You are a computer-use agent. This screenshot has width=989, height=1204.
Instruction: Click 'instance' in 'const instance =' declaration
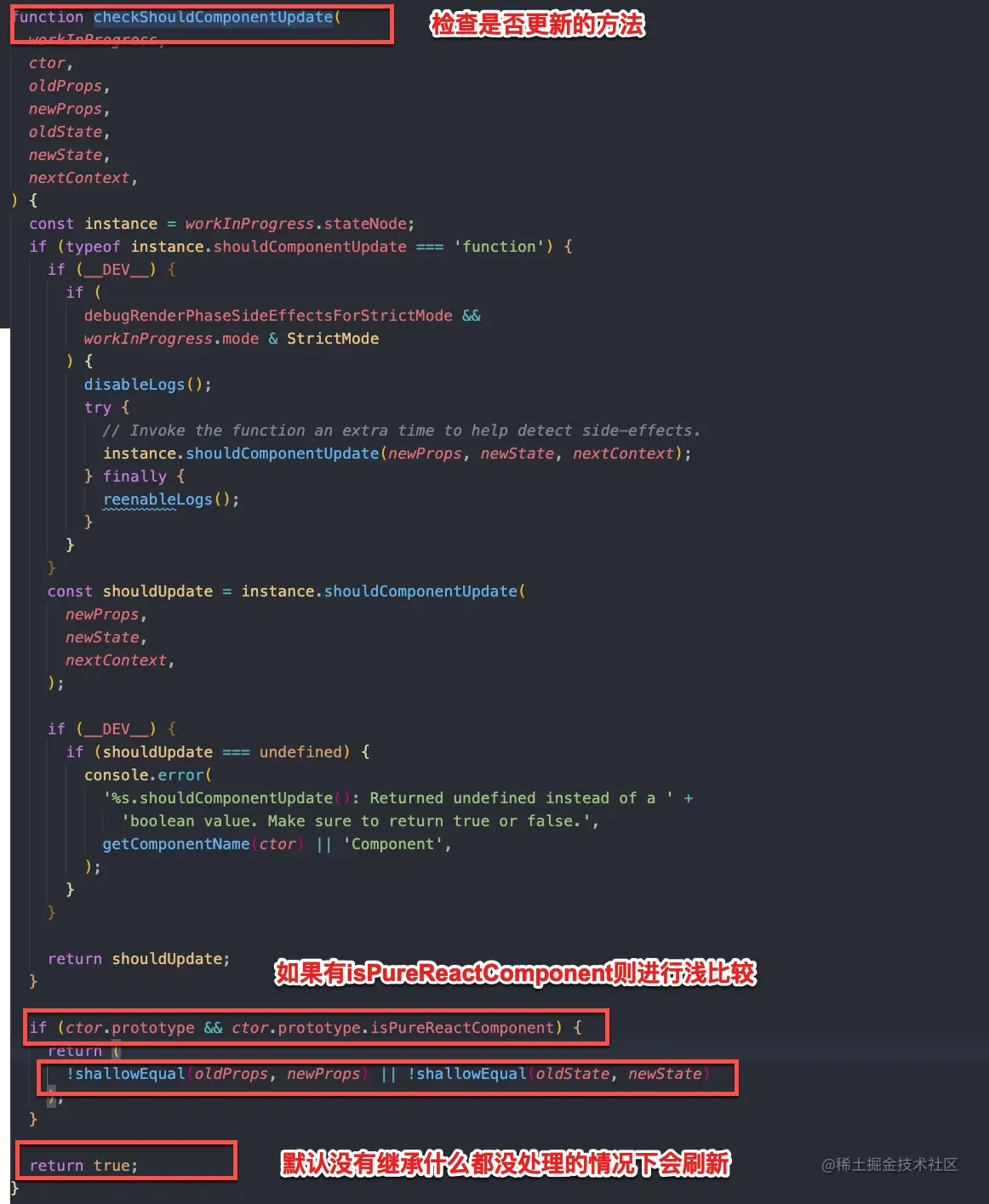coord(121,224)
